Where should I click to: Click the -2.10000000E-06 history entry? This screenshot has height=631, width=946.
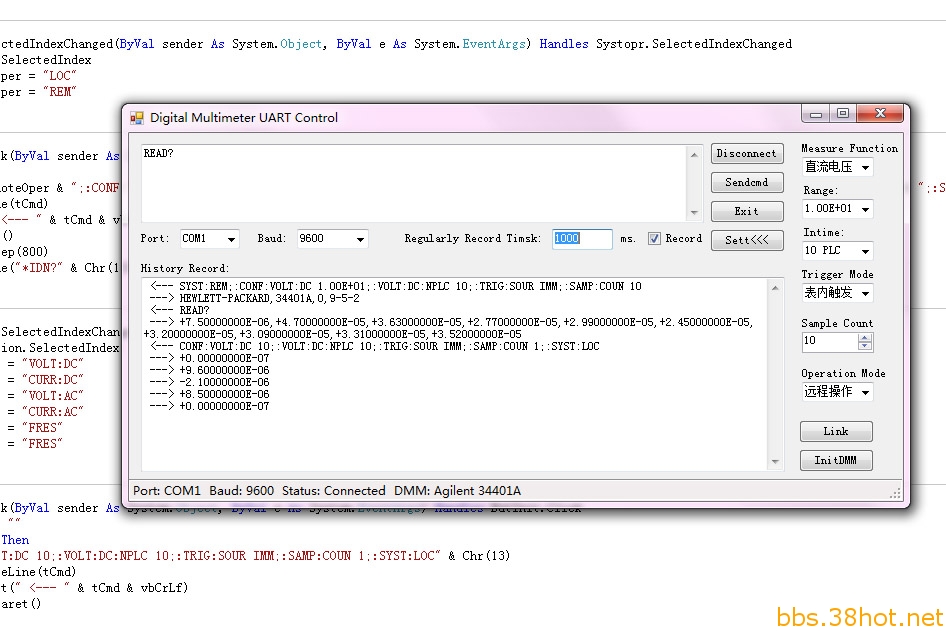[x=209, y=382]
